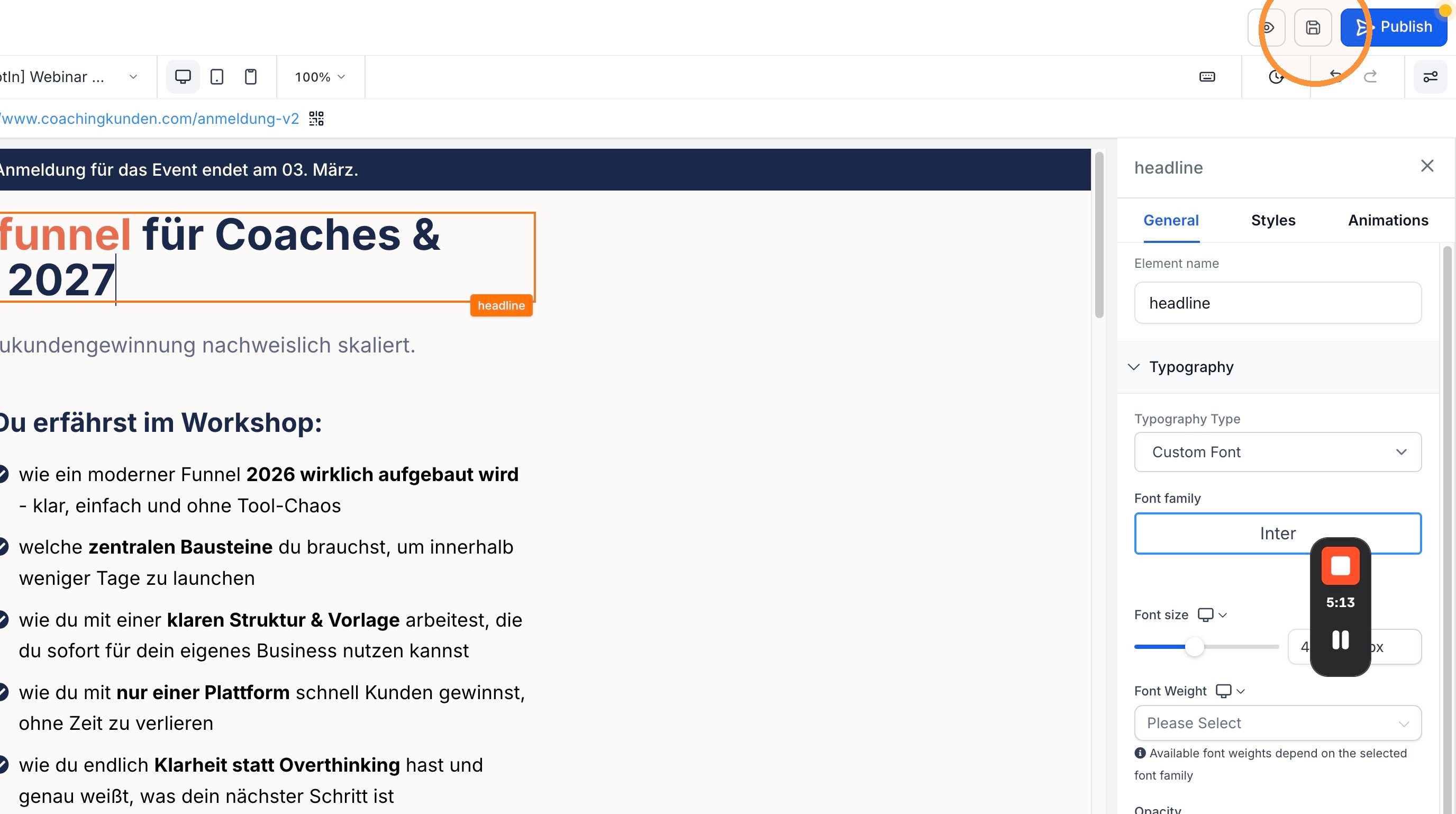Screen dimensions: 1456x814
Task: Close the headline settings panel
Action: click(x=1427, y=166)
